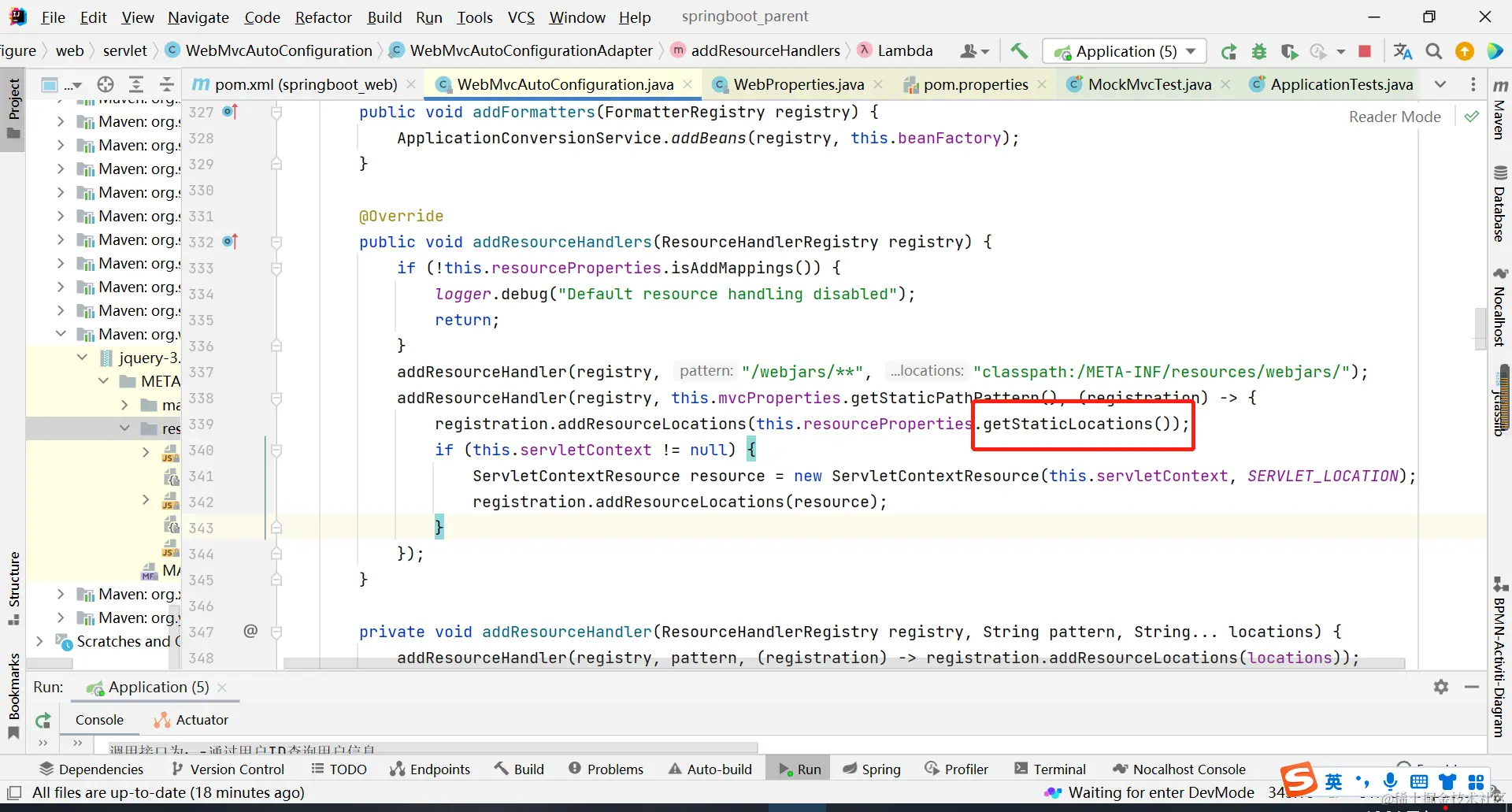
Task: Open Run panel settings gear
Action: tap(1441, 687)
